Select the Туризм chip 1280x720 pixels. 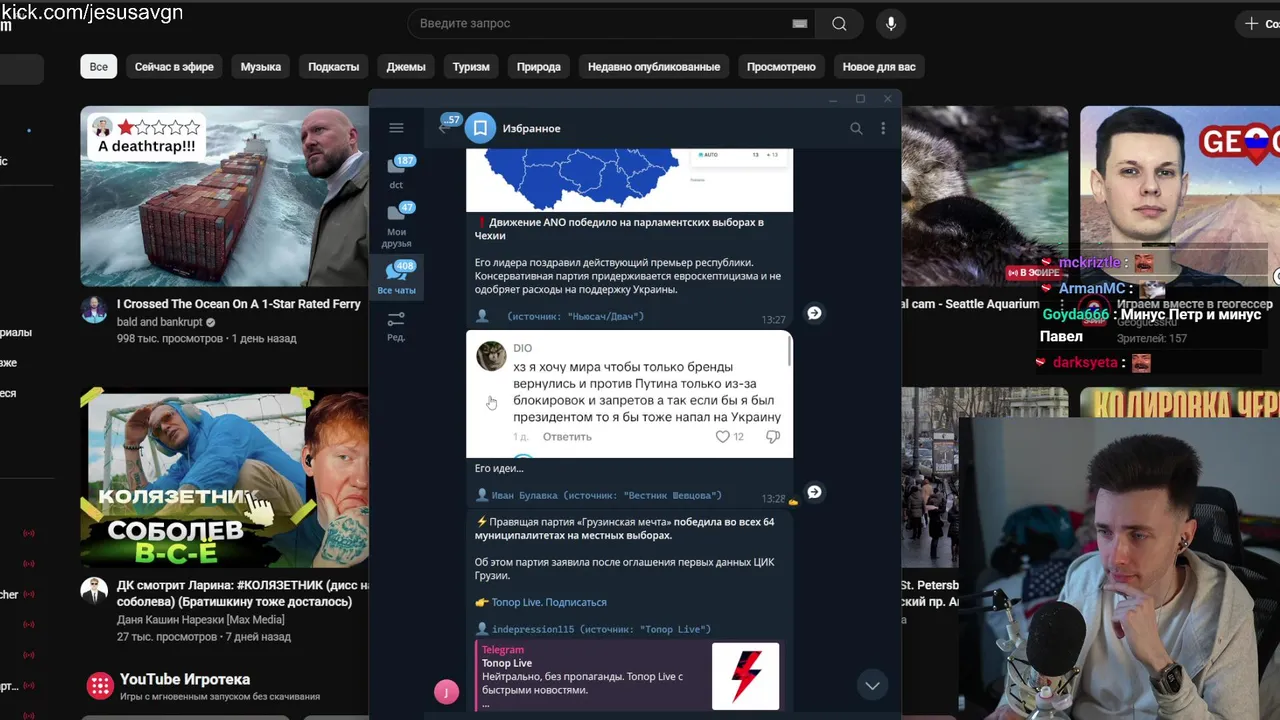coord(471,67)
